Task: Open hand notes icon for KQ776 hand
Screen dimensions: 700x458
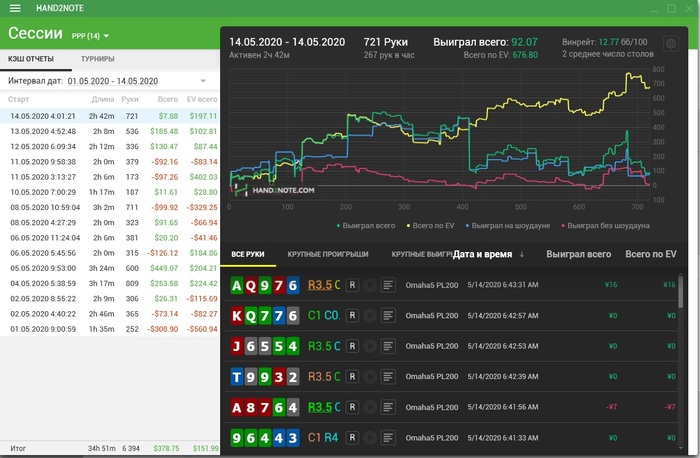Action: click(x=388, y=316)
